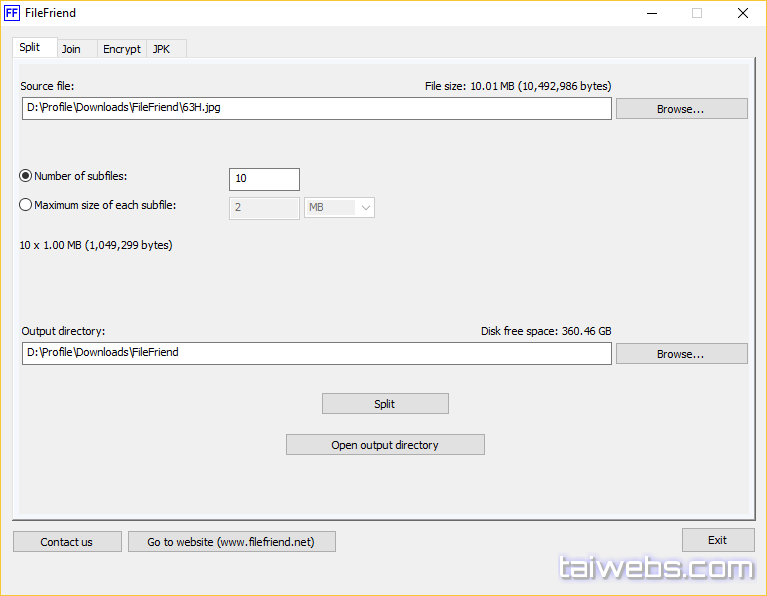Expand the MB size unit dropdown

point(340,208)
